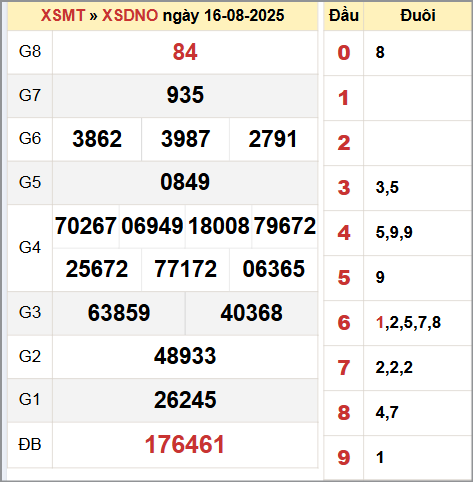Click G4 number 77172
The height and width of the screenshot is (482, 473).
click(x=185, y=269)
